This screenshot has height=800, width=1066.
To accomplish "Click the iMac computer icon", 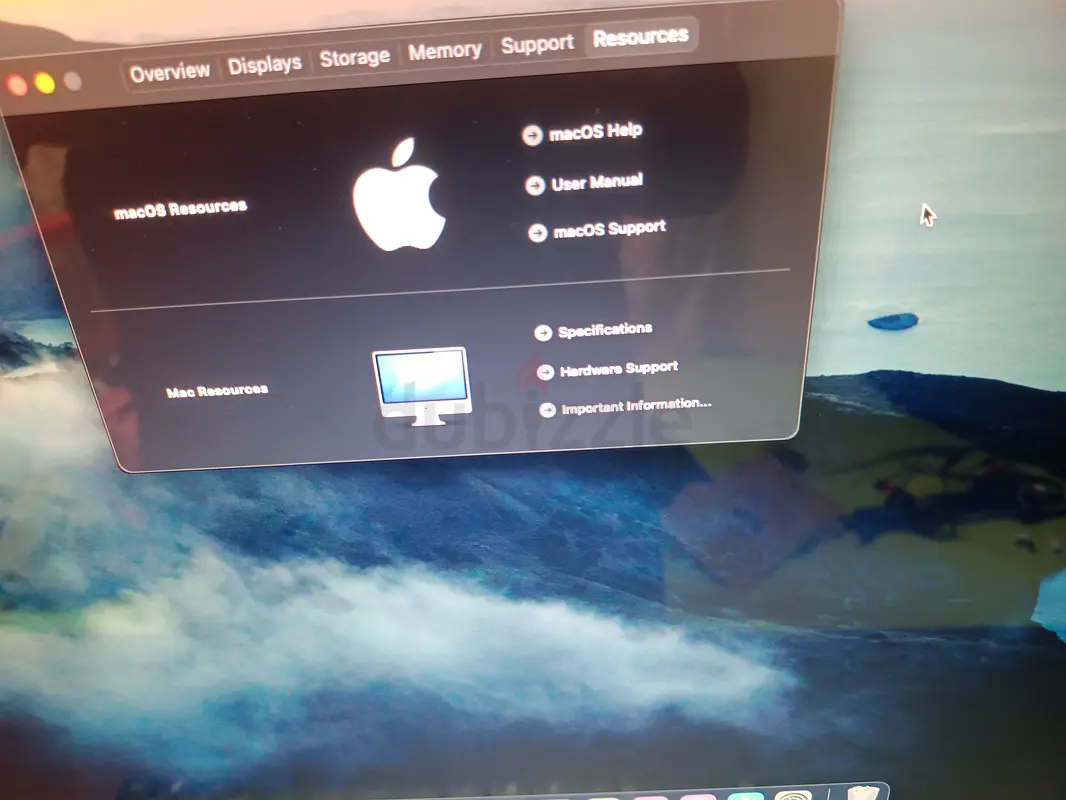I will [x=420, y=385].
